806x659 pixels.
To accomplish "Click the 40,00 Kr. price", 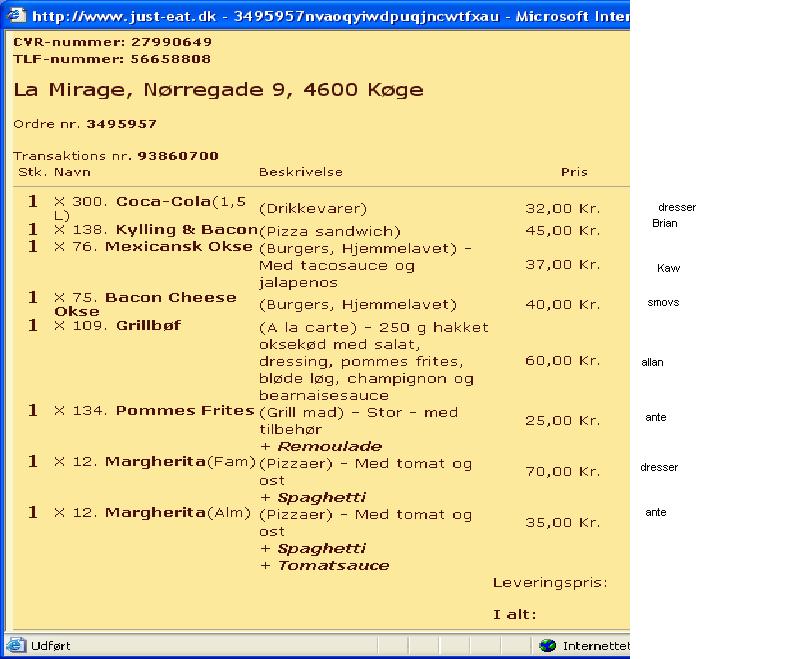I will (x=563, y=305).
